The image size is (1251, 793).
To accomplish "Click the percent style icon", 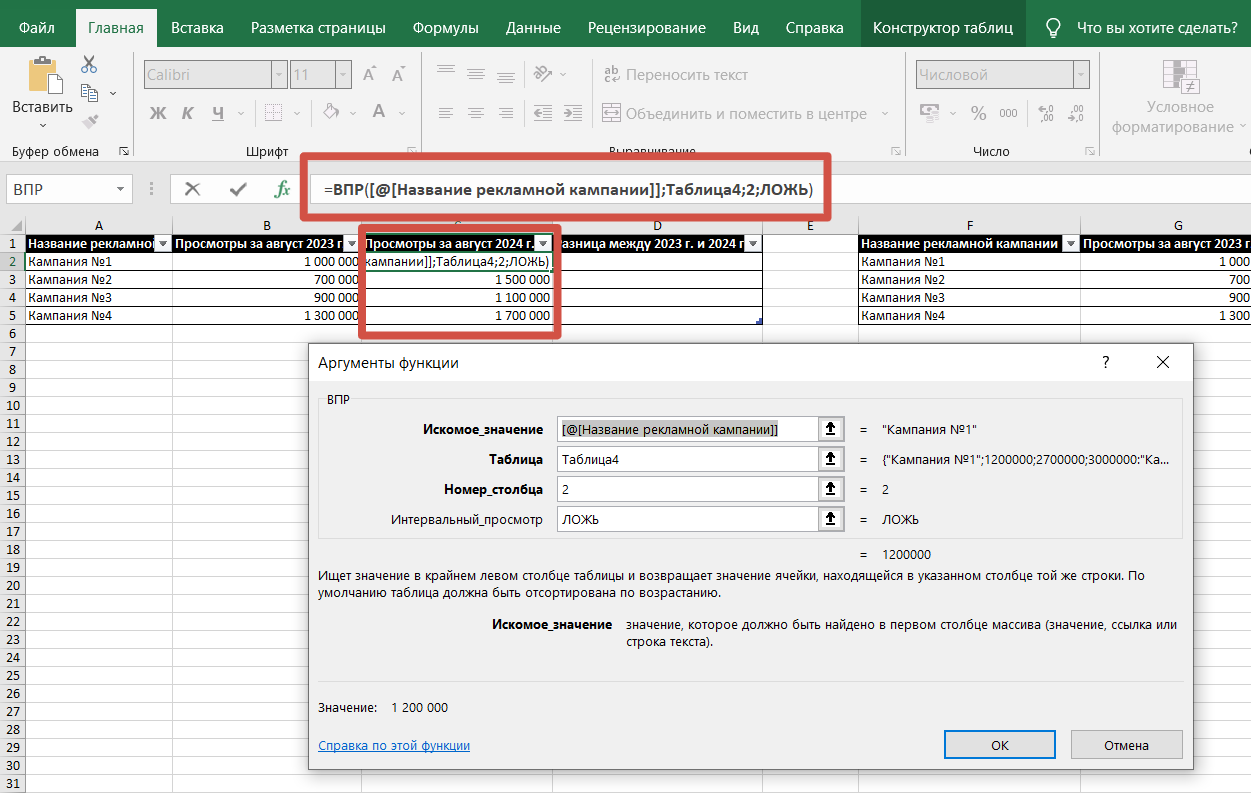I will pyautogui.click(x=978, y=113).
